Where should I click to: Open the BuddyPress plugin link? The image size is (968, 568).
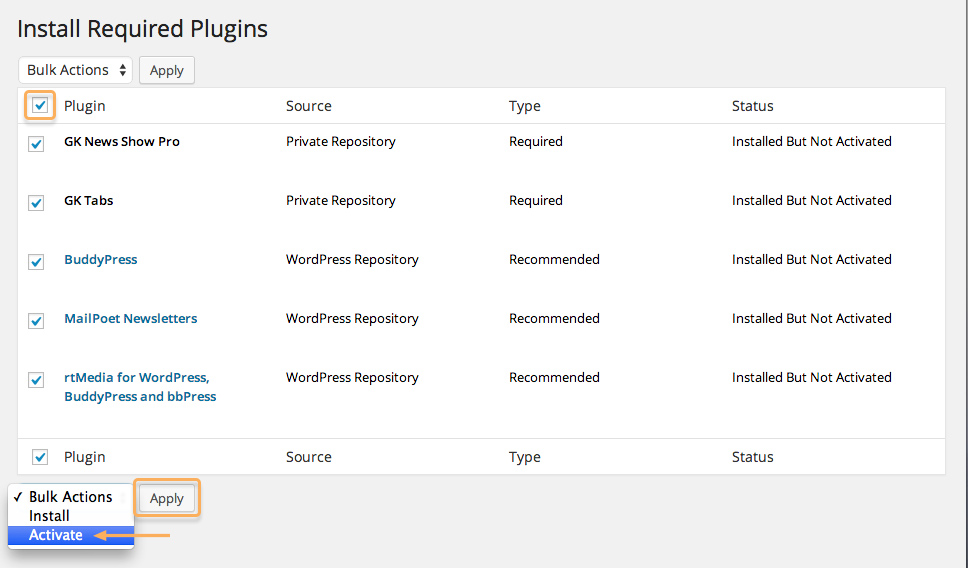tap(101, 259)
